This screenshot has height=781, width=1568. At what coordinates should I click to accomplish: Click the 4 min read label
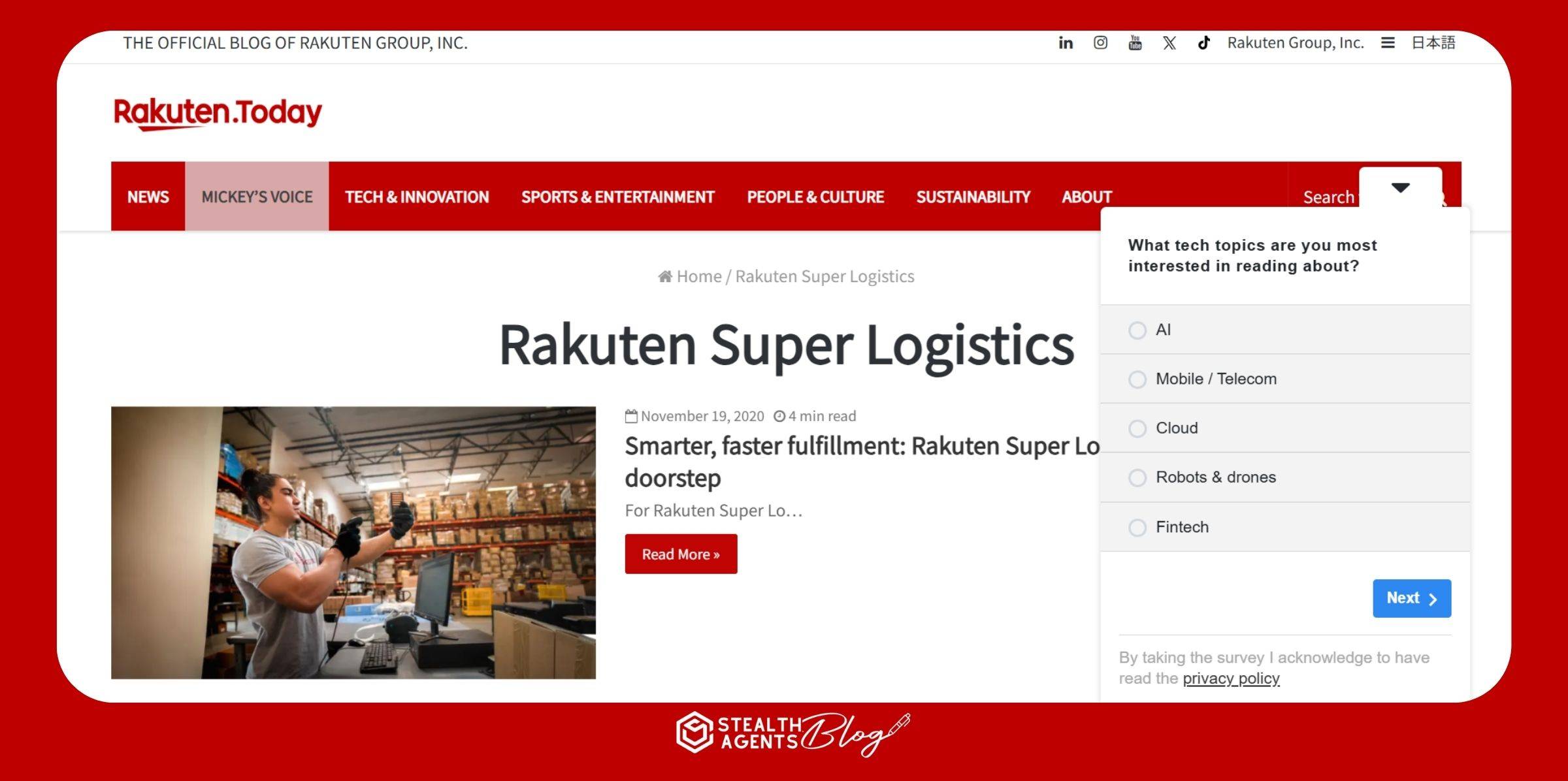click(822, 417)
